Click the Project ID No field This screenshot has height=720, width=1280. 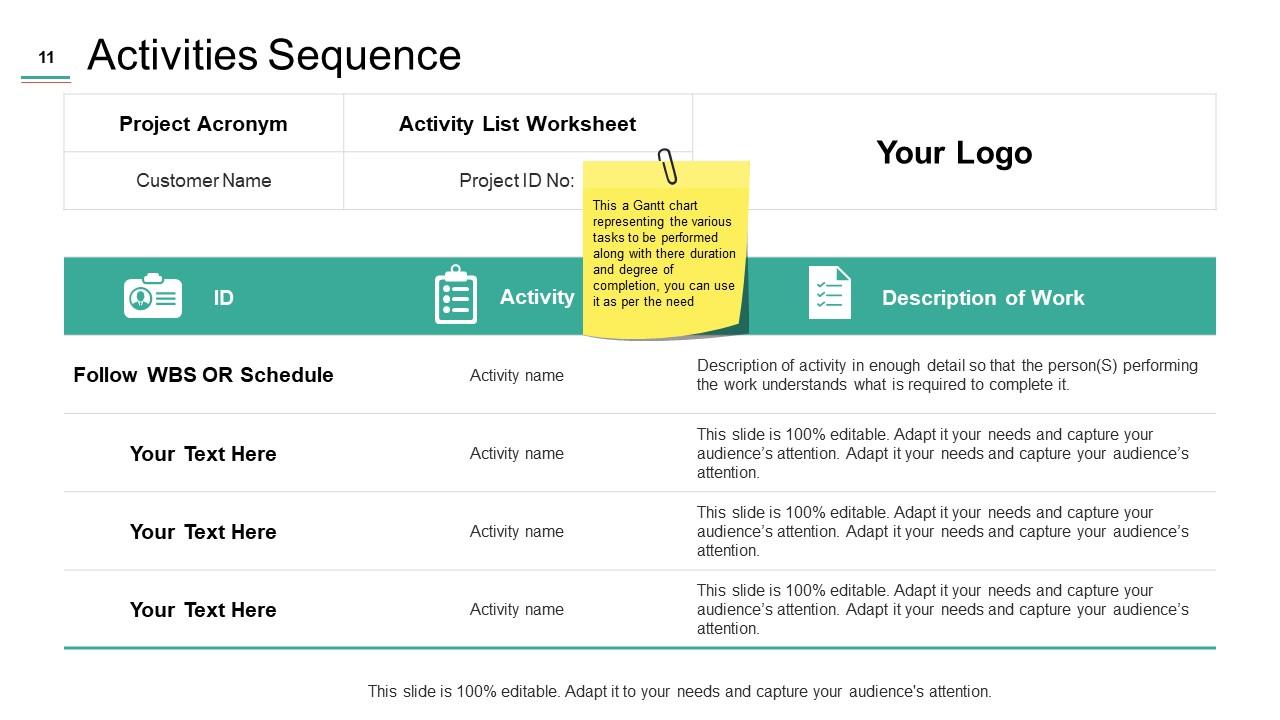click(516, 181)
